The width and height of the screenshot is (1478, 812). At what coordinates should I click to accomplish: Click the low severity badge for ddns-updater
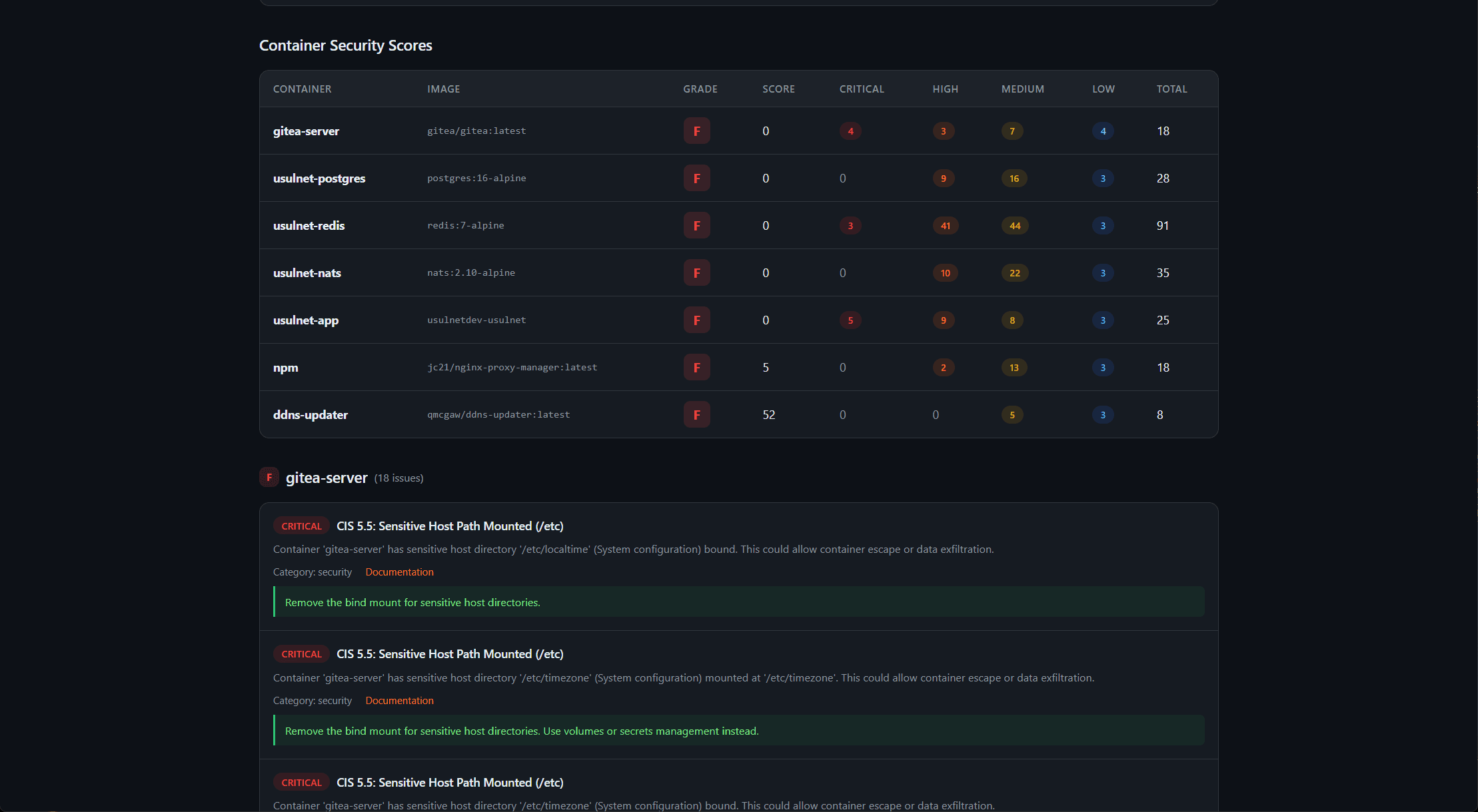tap(1103, 414)
